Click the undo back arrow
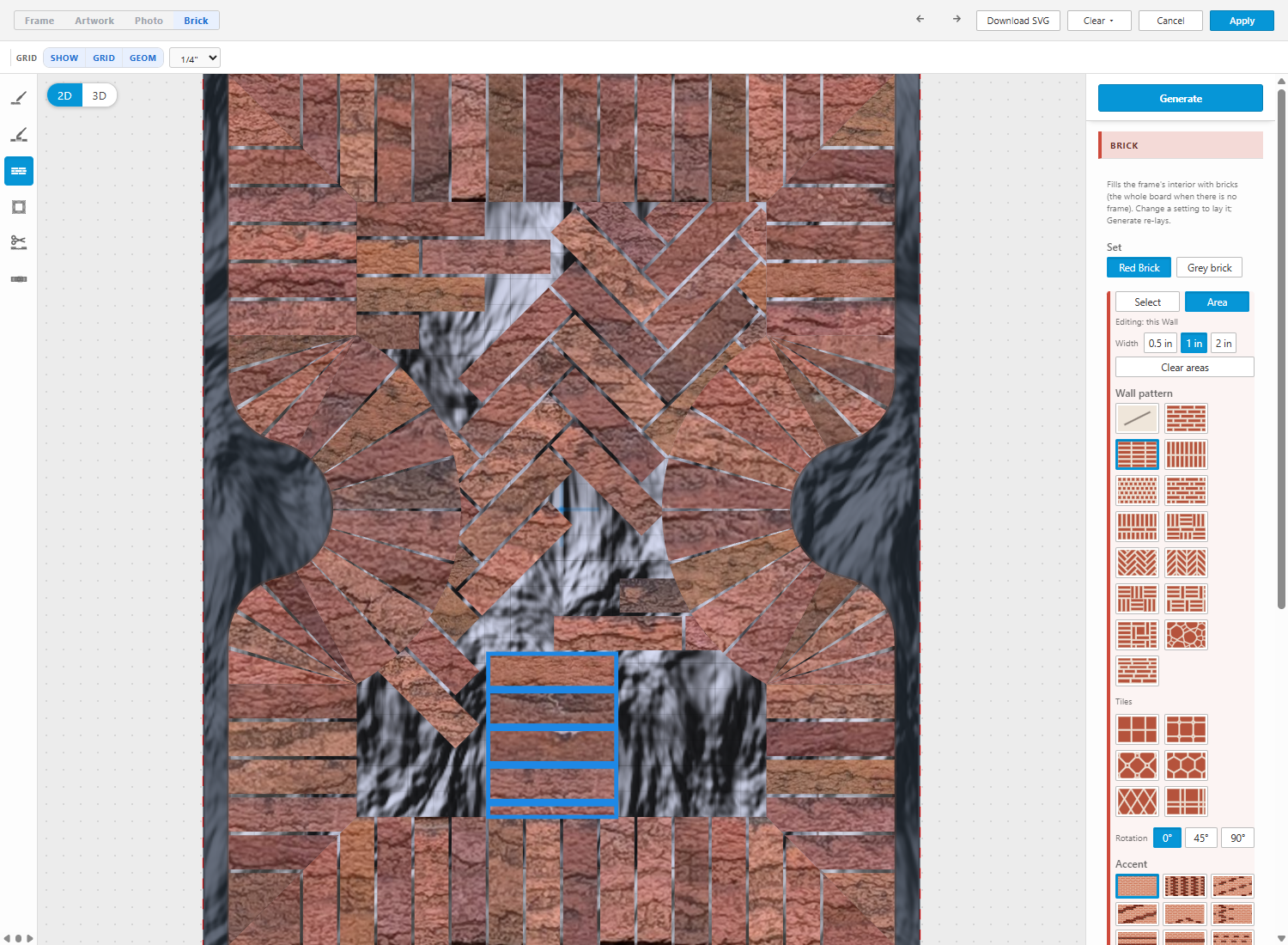 920,19
